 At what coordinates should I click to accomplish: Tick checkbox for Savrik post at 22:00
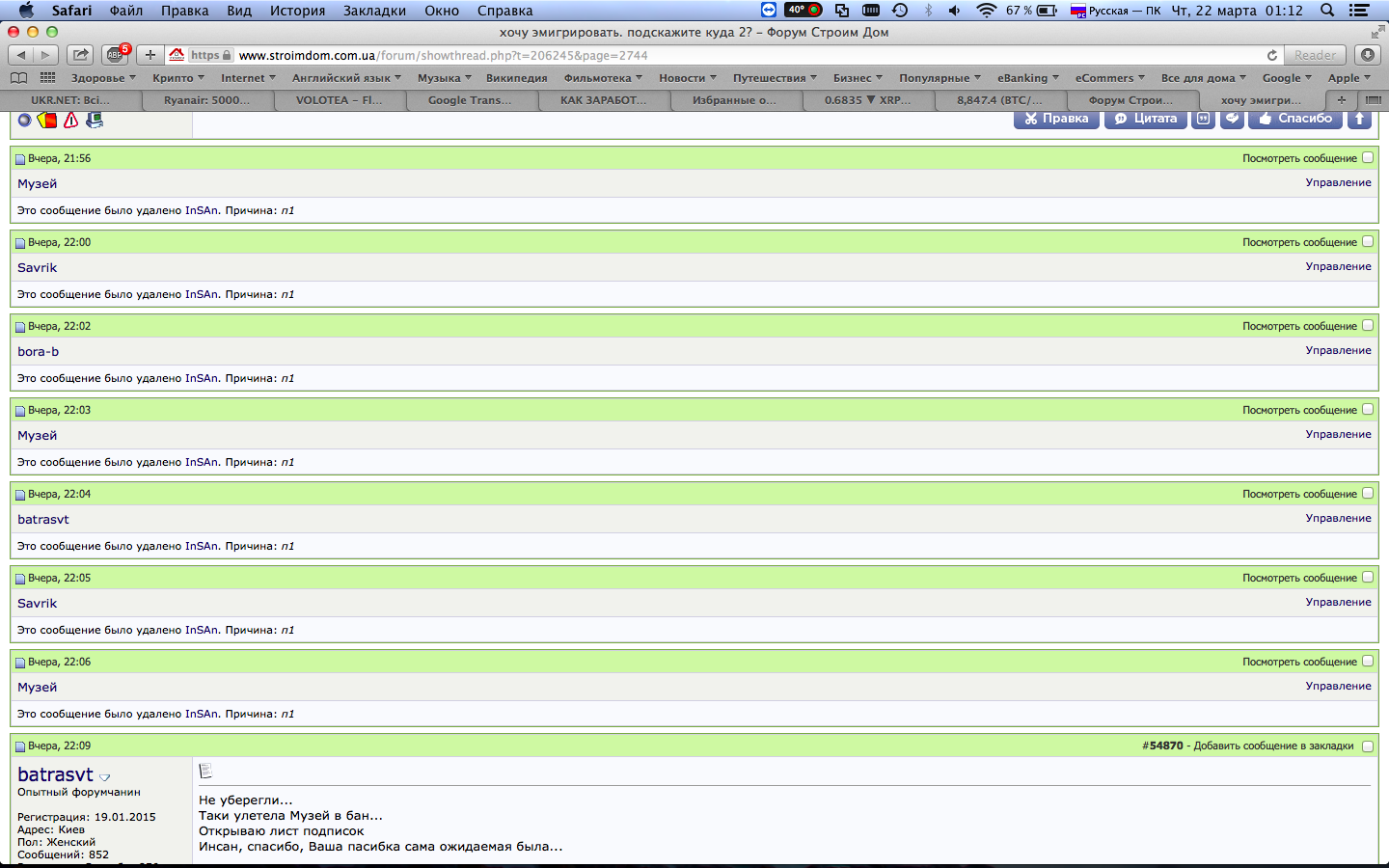[1368, 241]
